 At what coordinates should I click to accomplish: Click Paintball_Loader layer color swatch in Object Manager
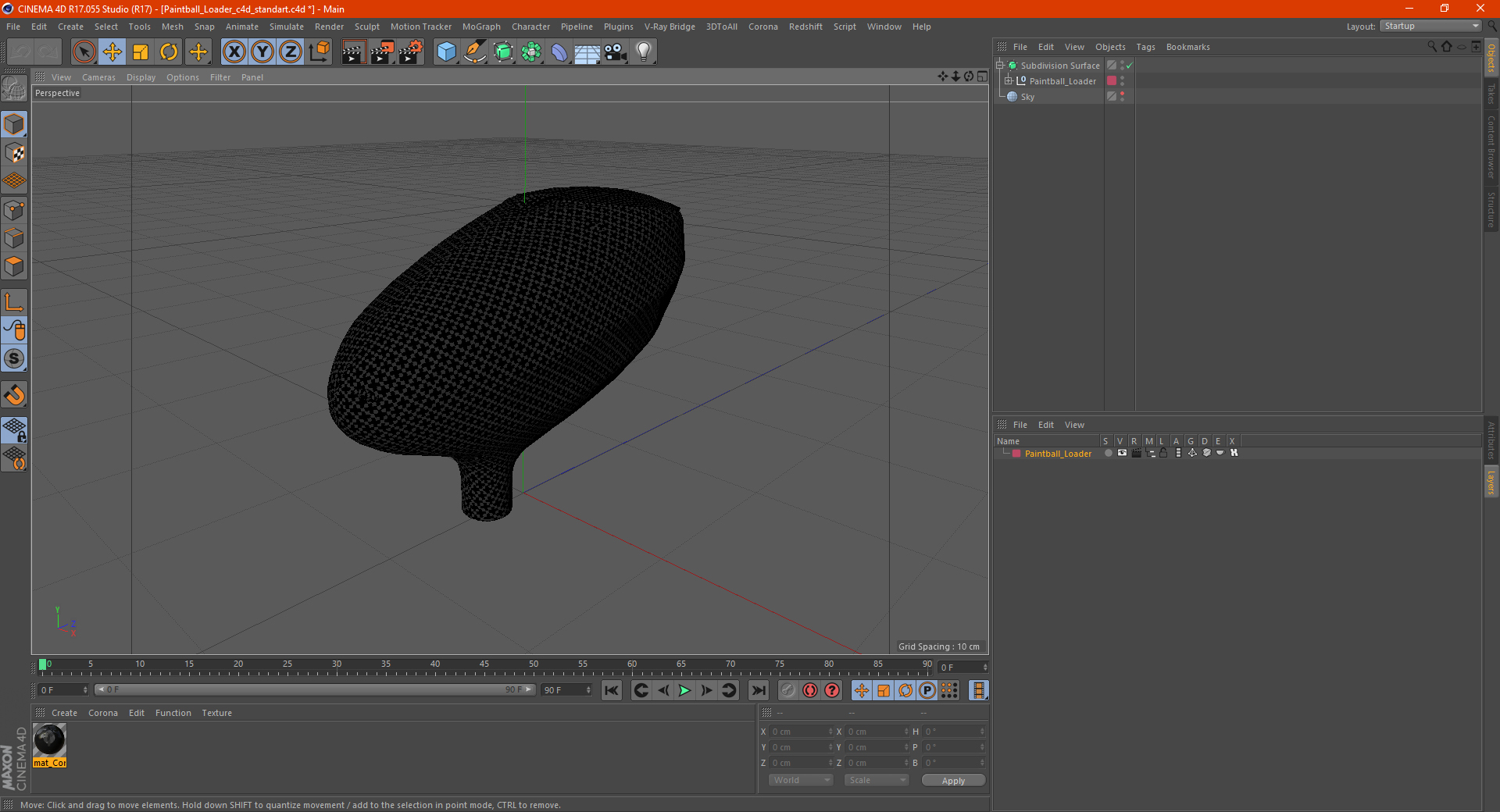click(x=1112, y=81)
